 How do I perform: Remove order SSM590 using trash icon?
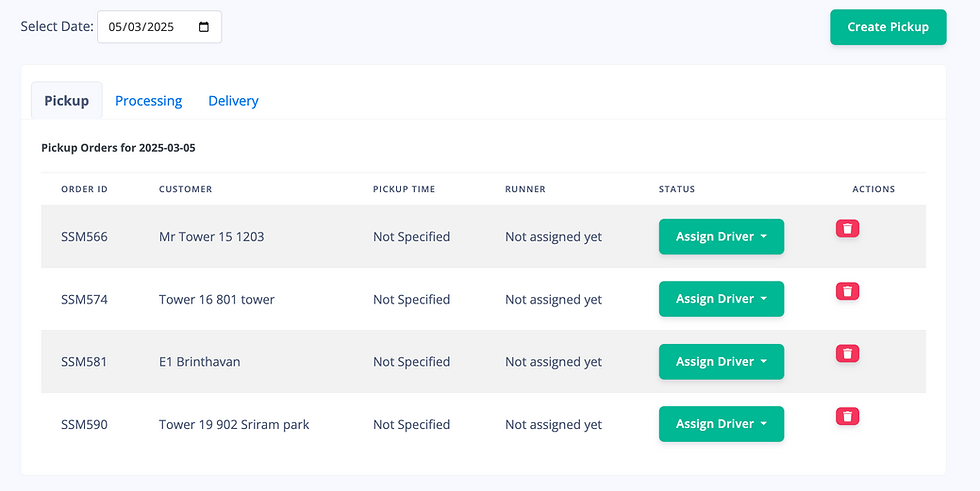point(847,416)
